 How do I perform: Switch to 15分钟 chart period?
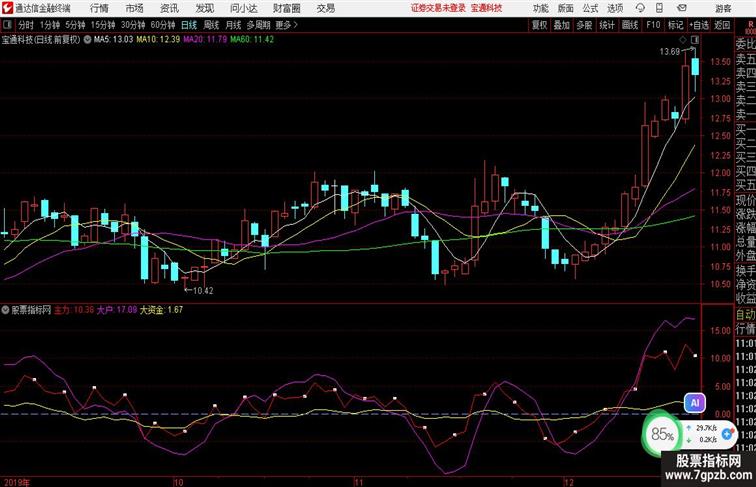click(103, 25)
